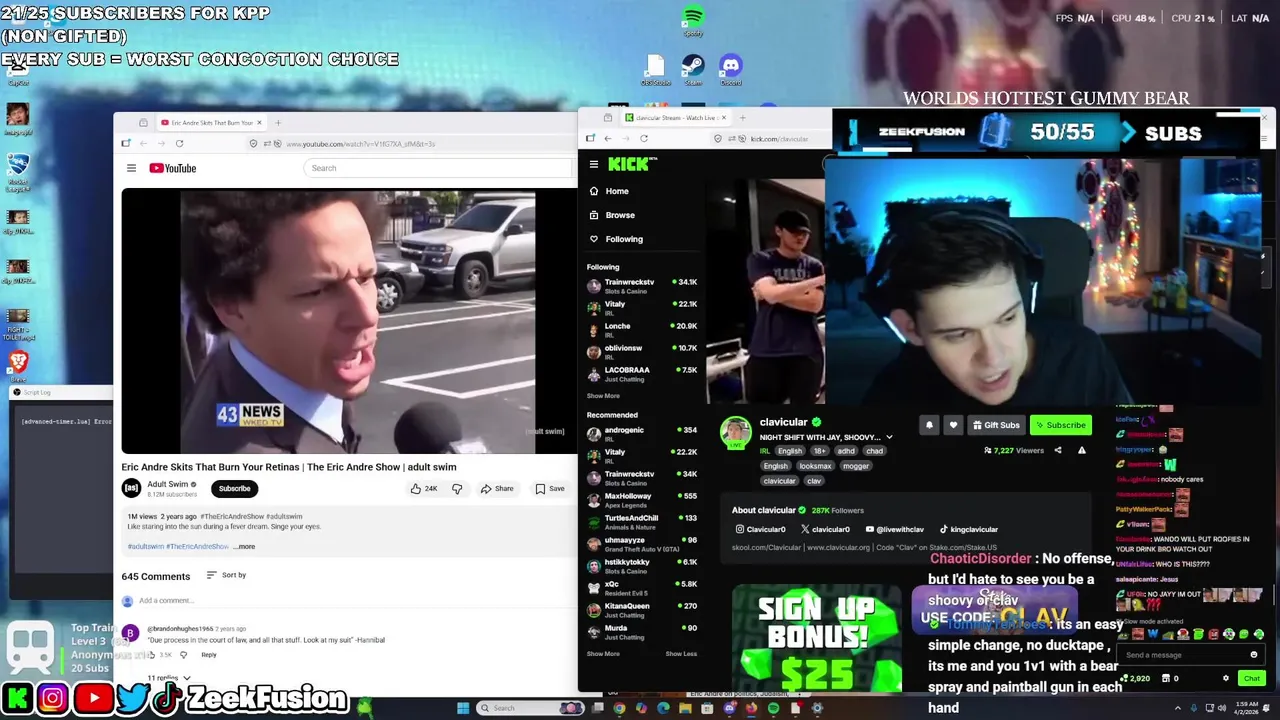The height and width of the screenshot is (720, 1280).
Task: Open the Kick Browse page
Action: 612,215
